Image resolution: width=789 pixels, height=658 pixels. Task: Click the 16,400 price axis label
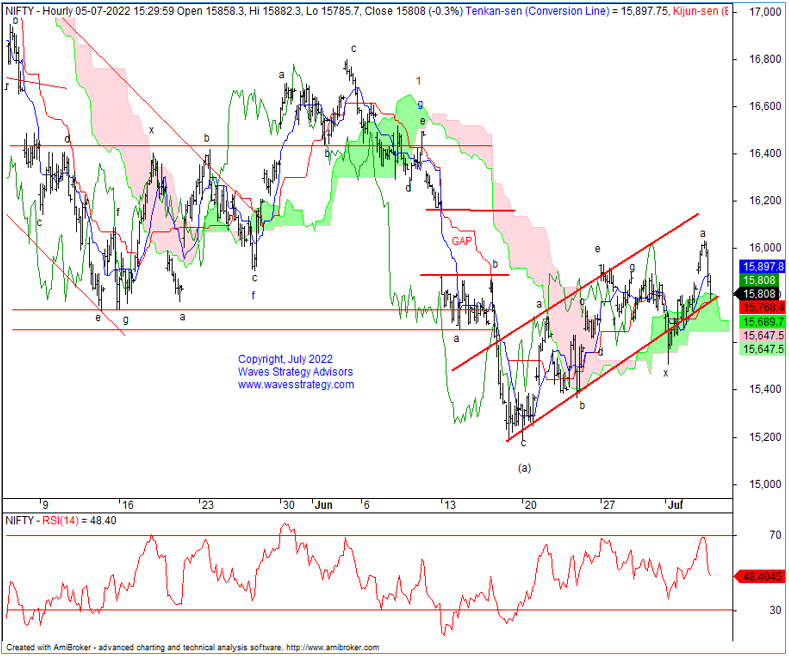[x=765, y=153]
